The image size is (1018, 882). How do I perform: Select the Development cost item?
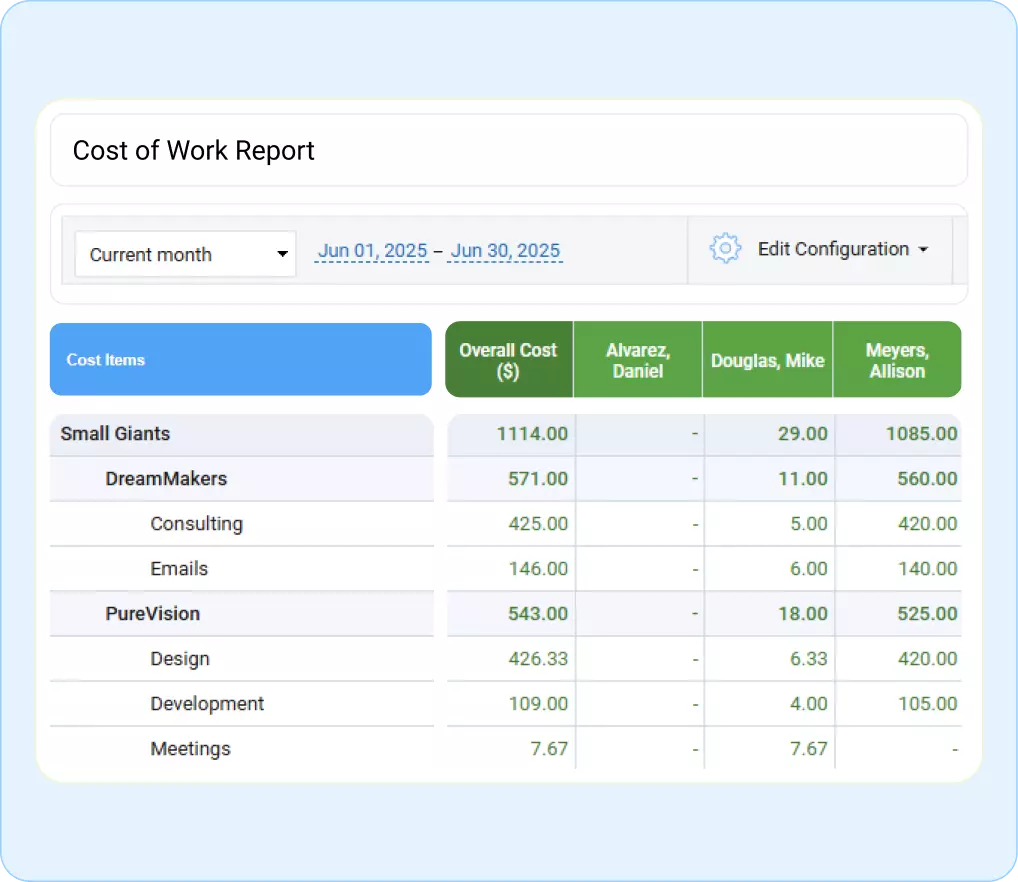207,703
